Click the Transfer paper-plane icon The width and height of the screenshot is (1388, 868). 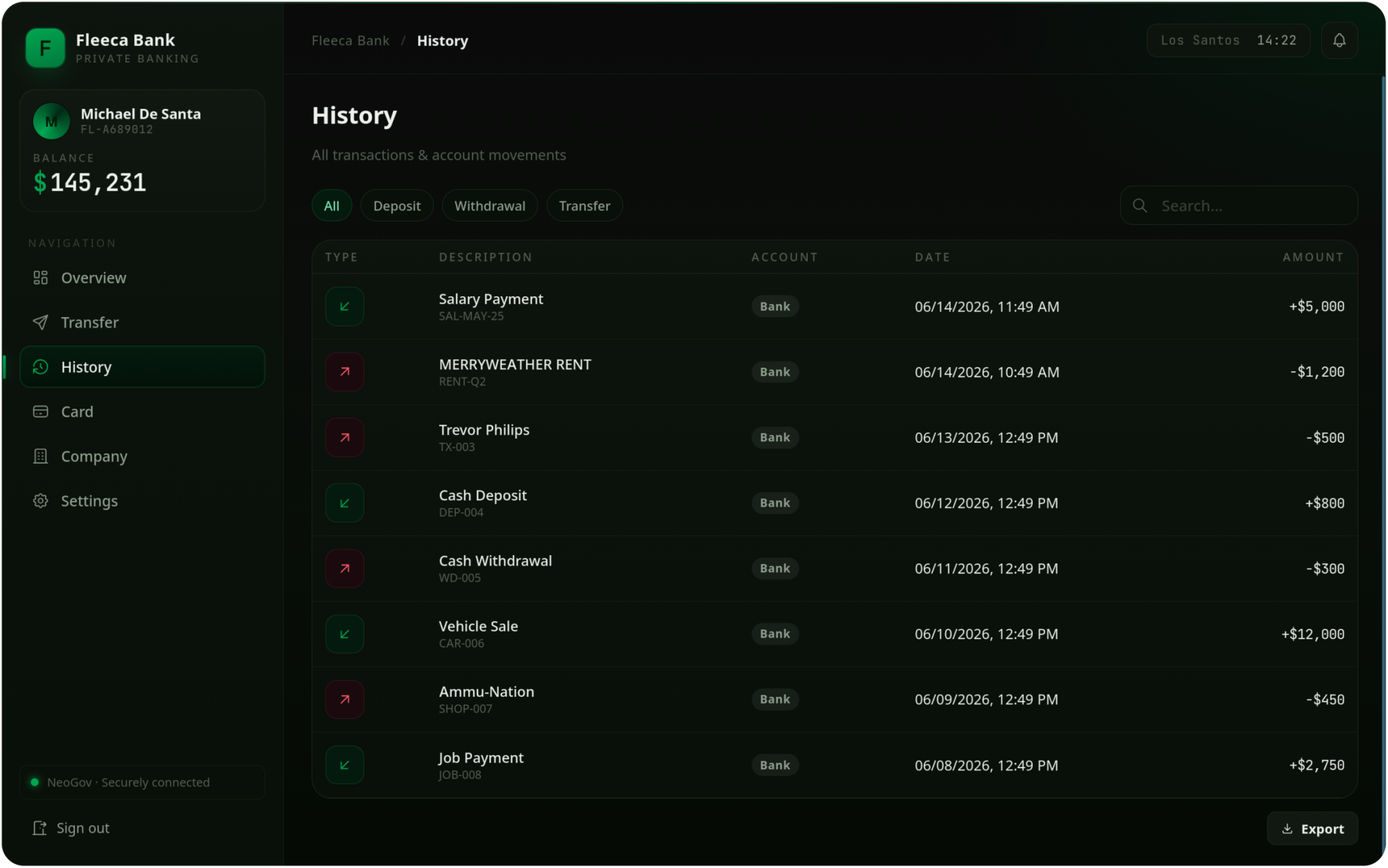coord(40,322)
